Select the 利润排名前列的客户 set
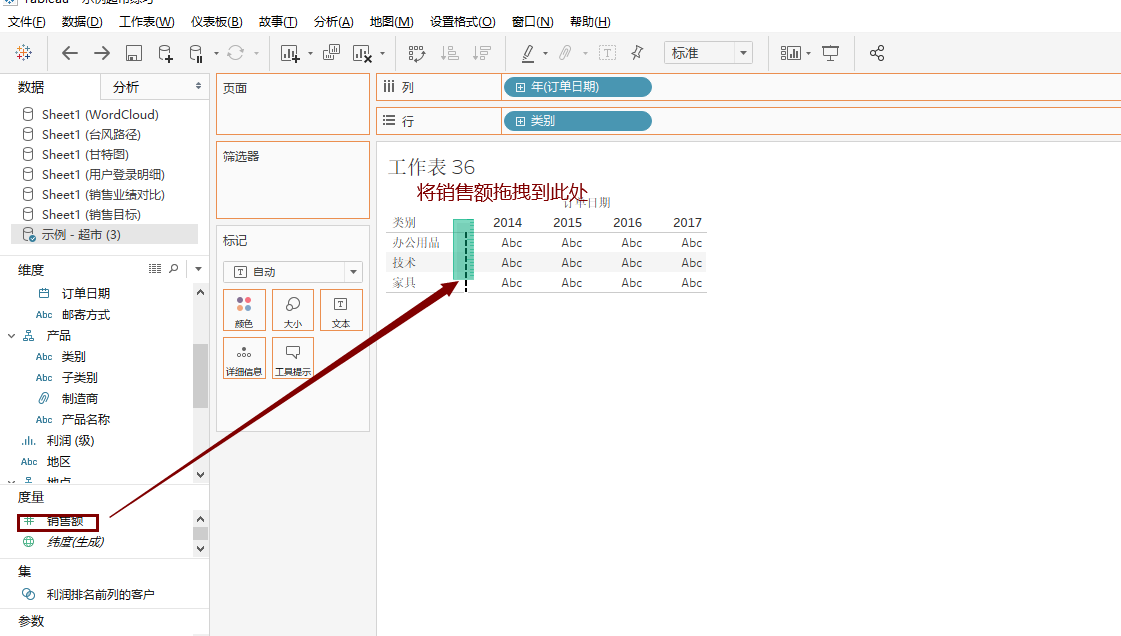Image resolution: width=1121 pixels, height=636 pixels. pos(100,595)
